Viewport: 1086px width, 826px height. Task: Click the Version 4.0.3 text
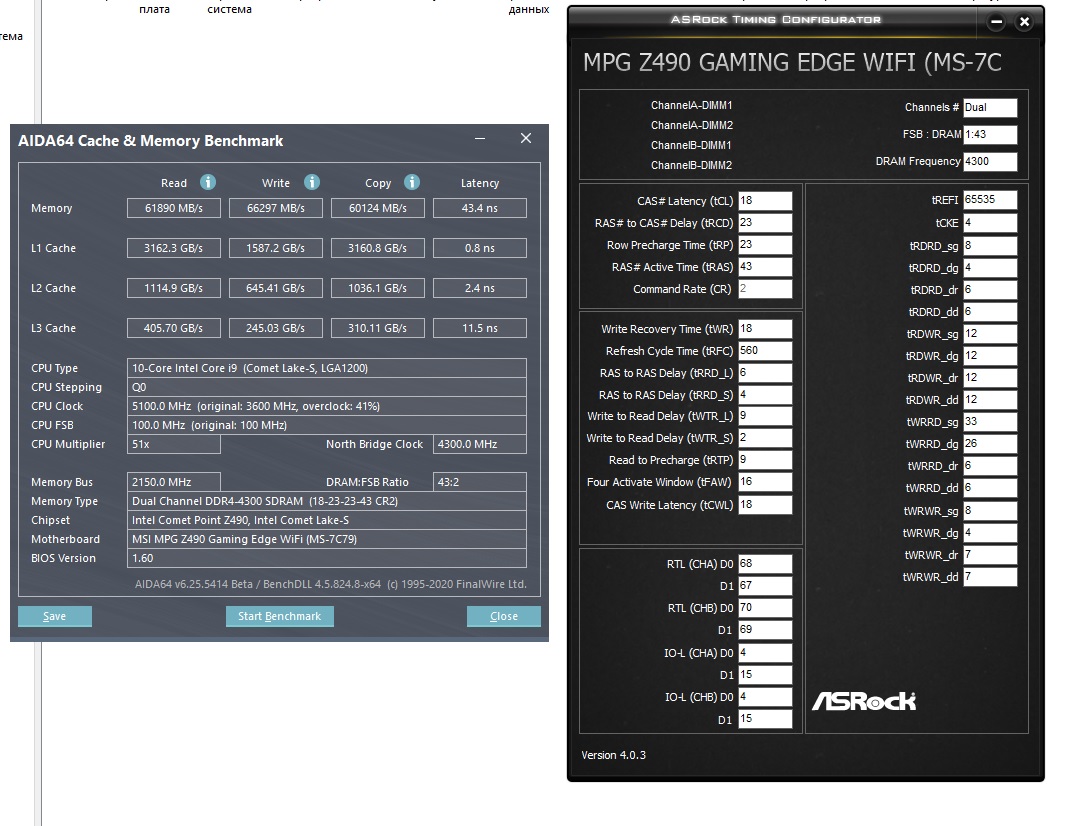614,755
